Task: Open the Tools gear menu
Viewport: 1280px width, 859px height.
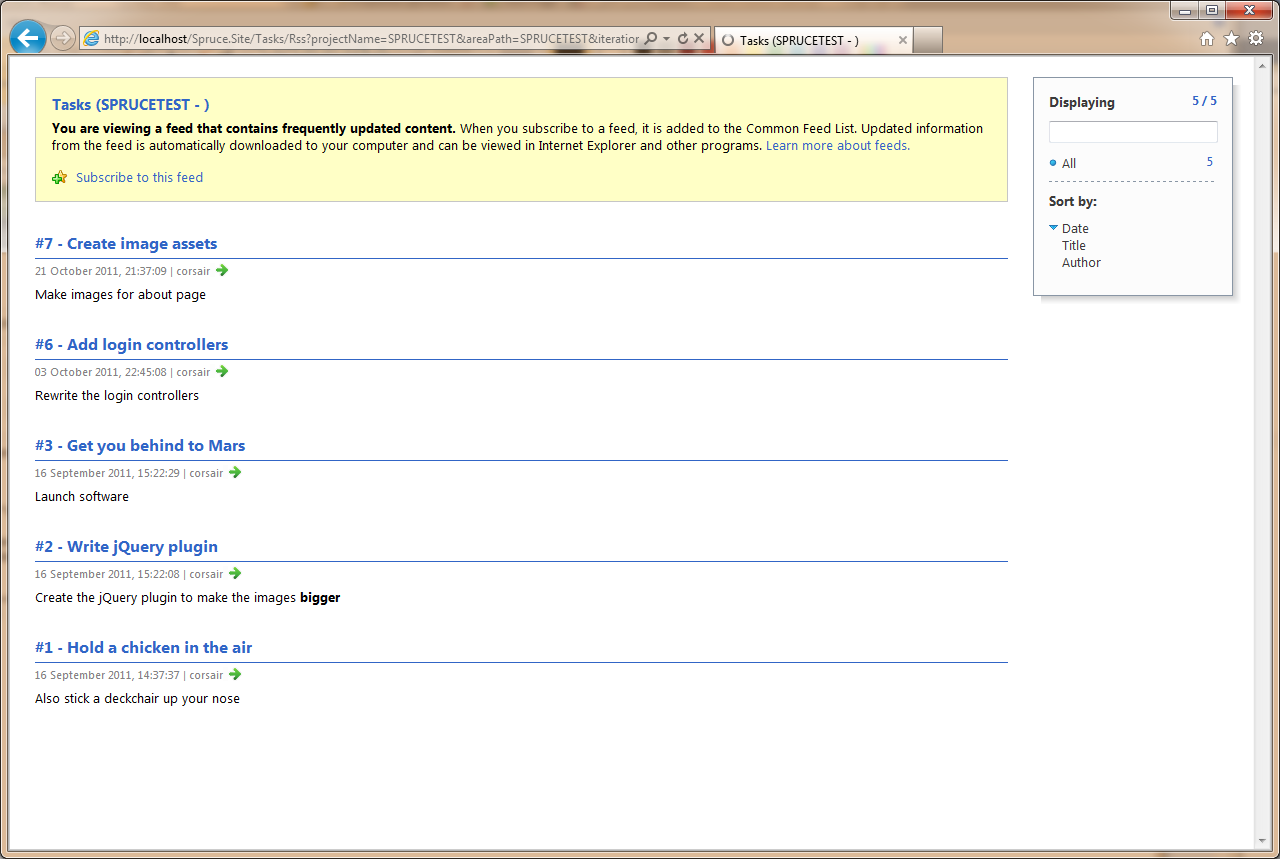Action: coord(1256,39)
